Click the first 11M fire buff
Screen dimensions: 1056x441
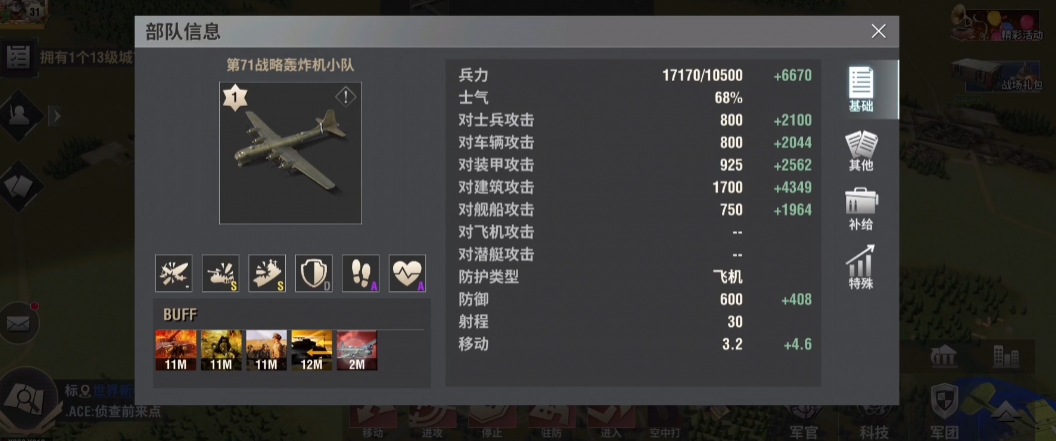click(x=176, y=350)
